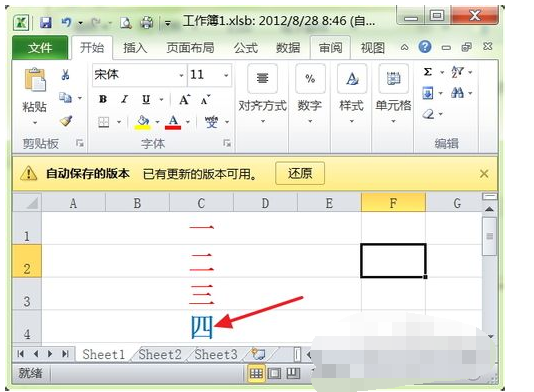534x392 pixels.
Task: Switch to Sheet2 worksheet
Action: point(160,355)
